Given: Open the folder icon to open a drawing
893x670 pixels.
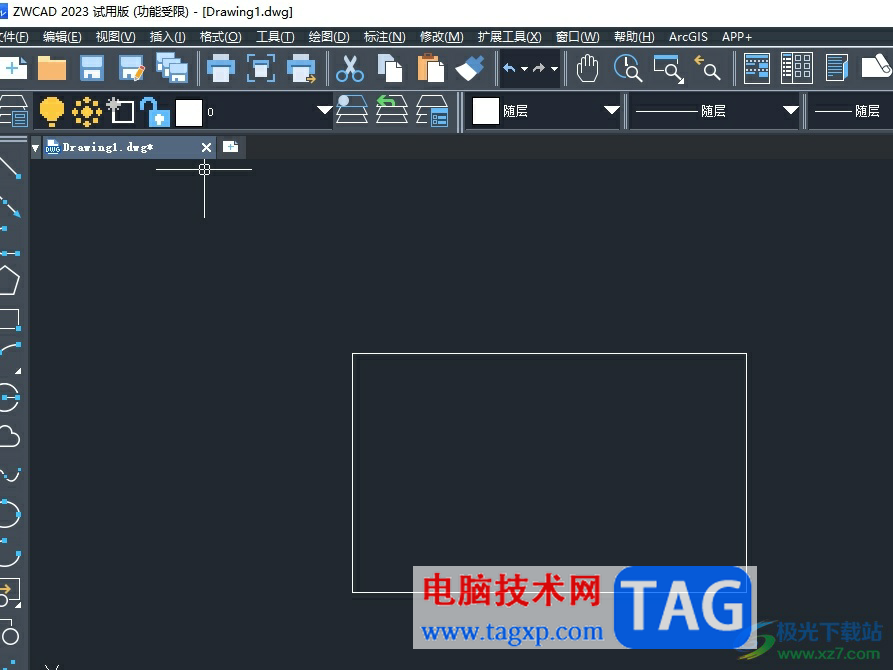Looking at the screenshot, I should click(x=52, y=68).
